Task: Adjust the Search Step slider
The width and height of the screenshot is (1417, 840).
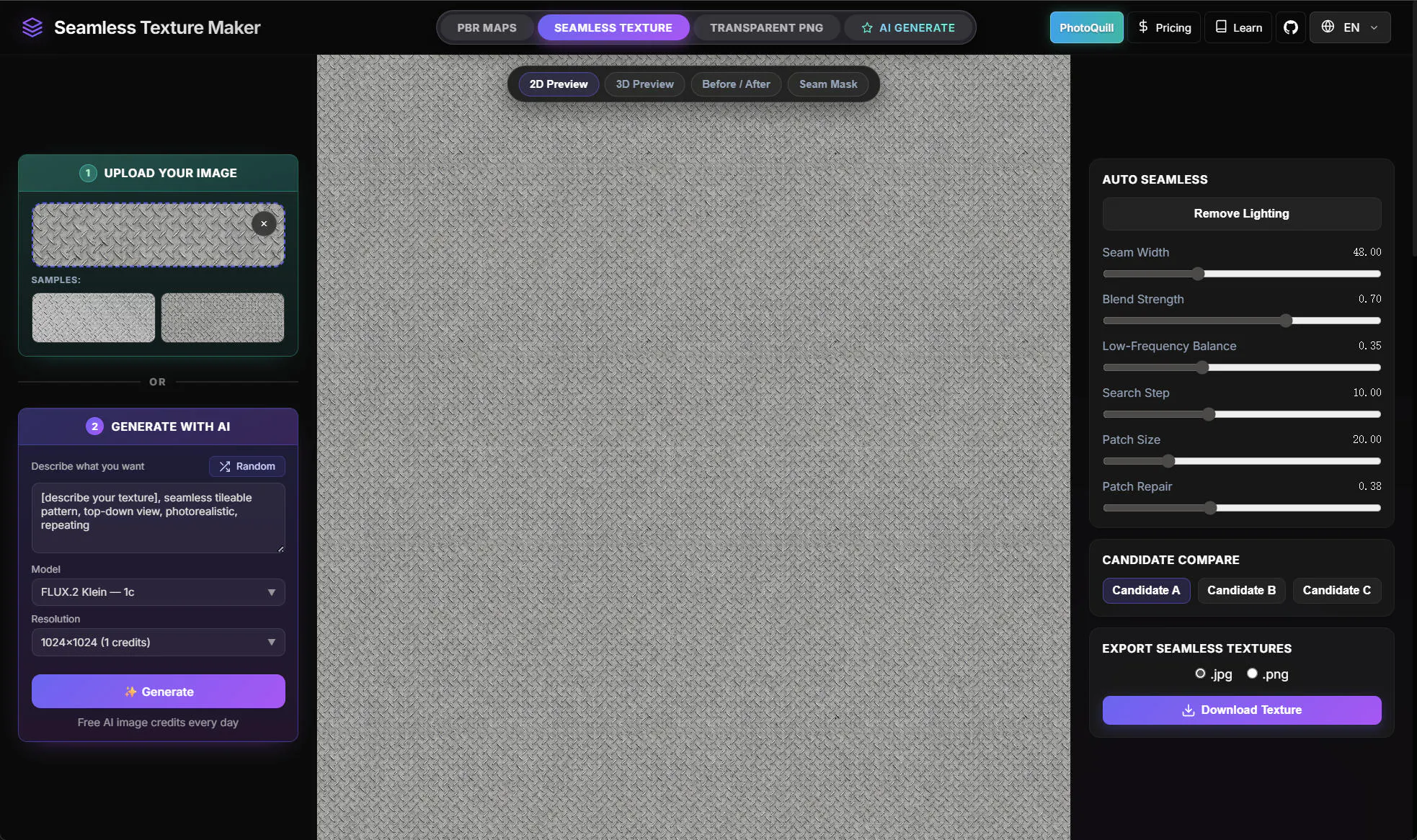Action: 1241,414
